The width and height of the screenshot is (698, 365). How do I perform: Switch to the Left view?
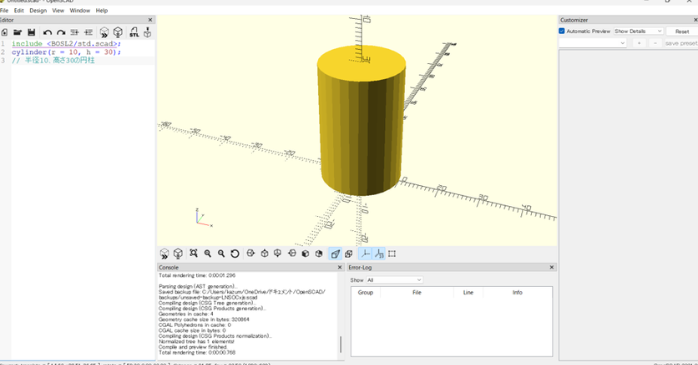click(292, 253)
